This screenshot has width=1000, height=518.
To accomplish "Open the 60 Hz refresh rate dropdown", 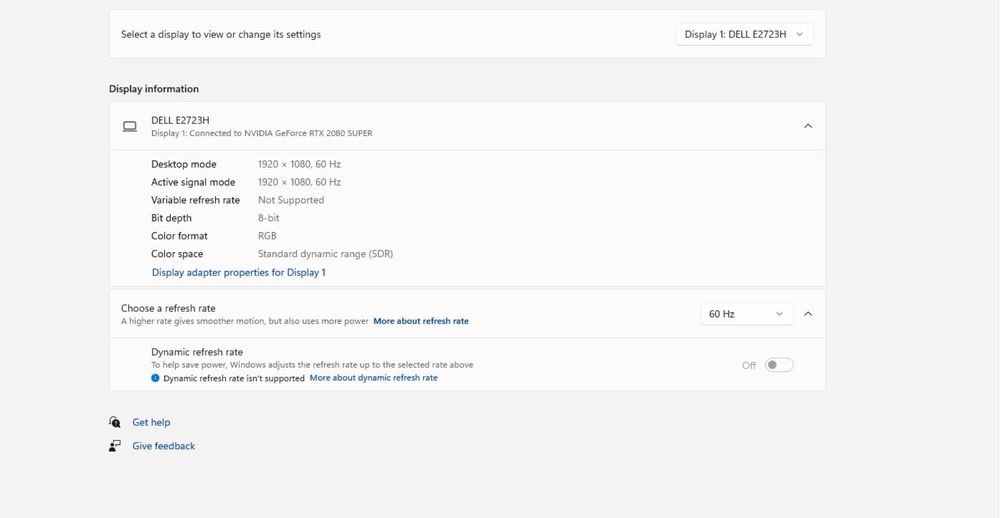I will tap(746, 314).
